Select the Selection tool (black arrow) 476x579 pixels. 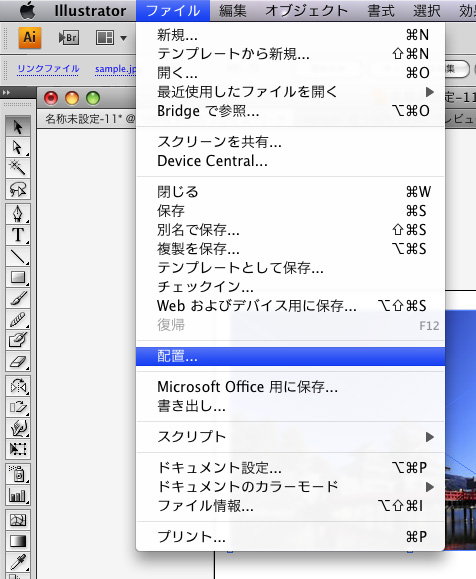click(x=18, y=127)
